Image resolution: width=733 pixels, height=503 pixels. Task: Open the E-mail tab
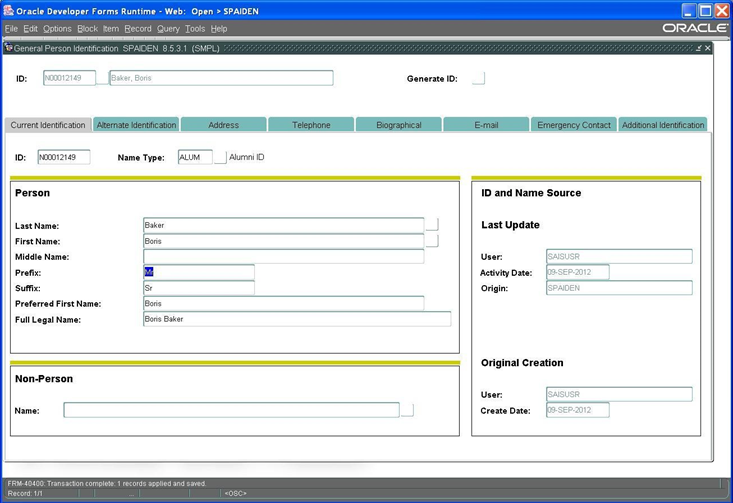pyautogui.click(x=486, y=125)
